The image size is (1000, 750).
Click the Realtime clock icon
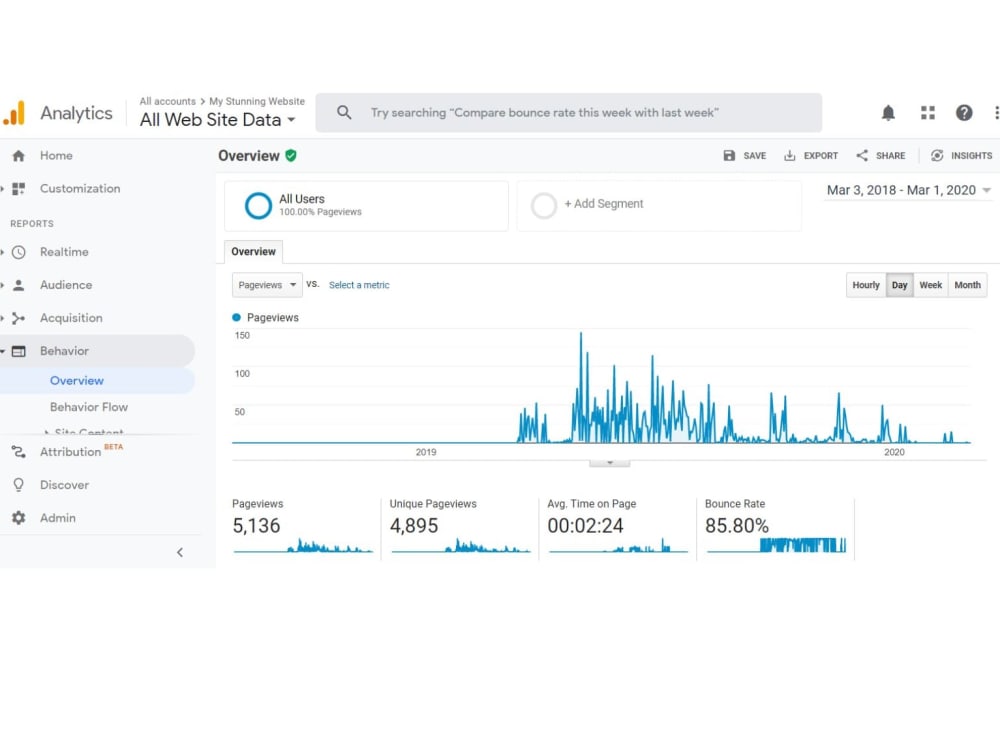[x=18, y=252]
